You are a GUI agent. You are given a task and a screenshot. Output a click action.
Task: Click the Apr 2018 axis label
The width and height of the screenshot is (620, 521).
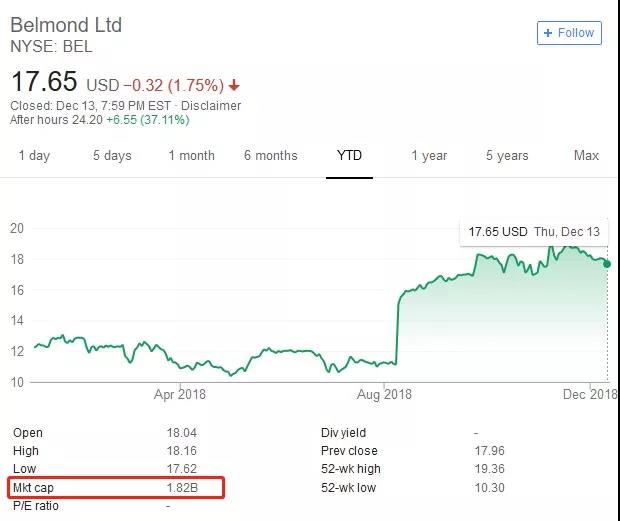(180, 395)
